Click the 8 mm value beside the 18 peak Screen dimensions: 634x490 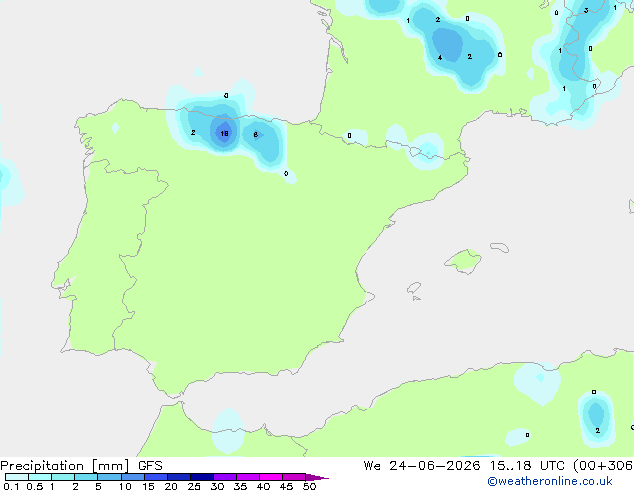pyautogui.click(x=256, y=135)
